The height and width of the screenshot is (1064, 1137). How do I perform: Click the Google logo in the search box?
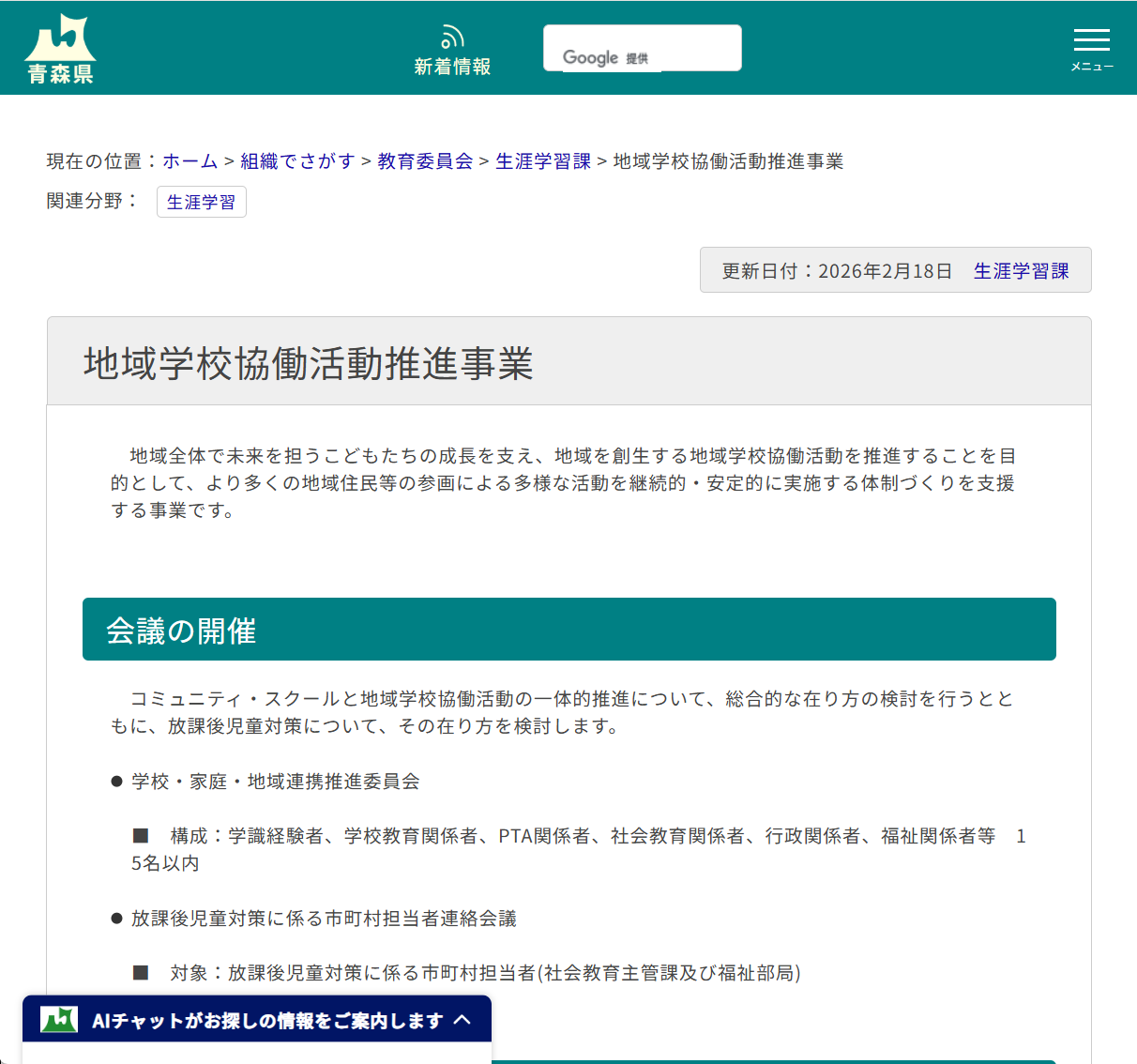[x=591, y=56]
